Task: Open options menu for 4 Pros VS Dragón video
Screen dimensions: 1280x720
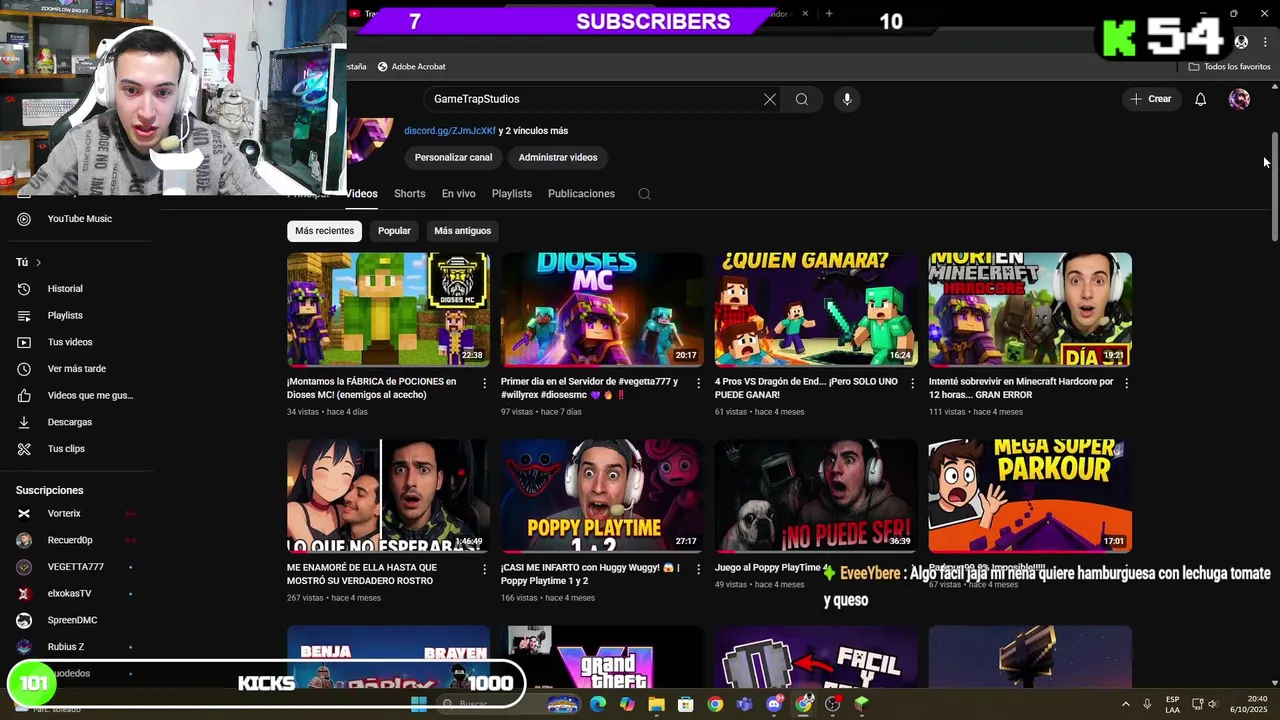Action: [913, 383]
